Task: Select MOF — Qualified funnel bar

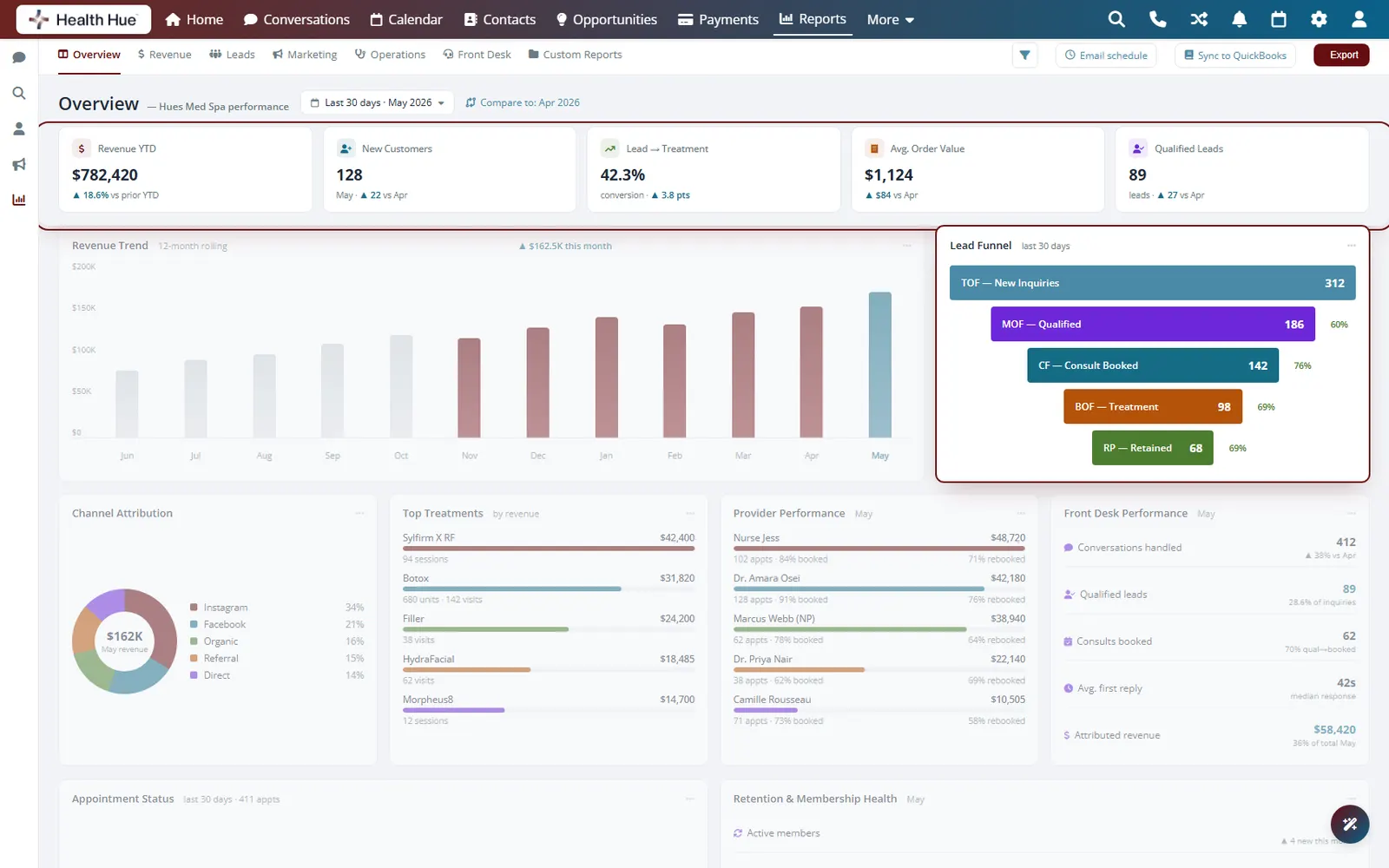Action: pyautogui.click(x=1153, y=324)
